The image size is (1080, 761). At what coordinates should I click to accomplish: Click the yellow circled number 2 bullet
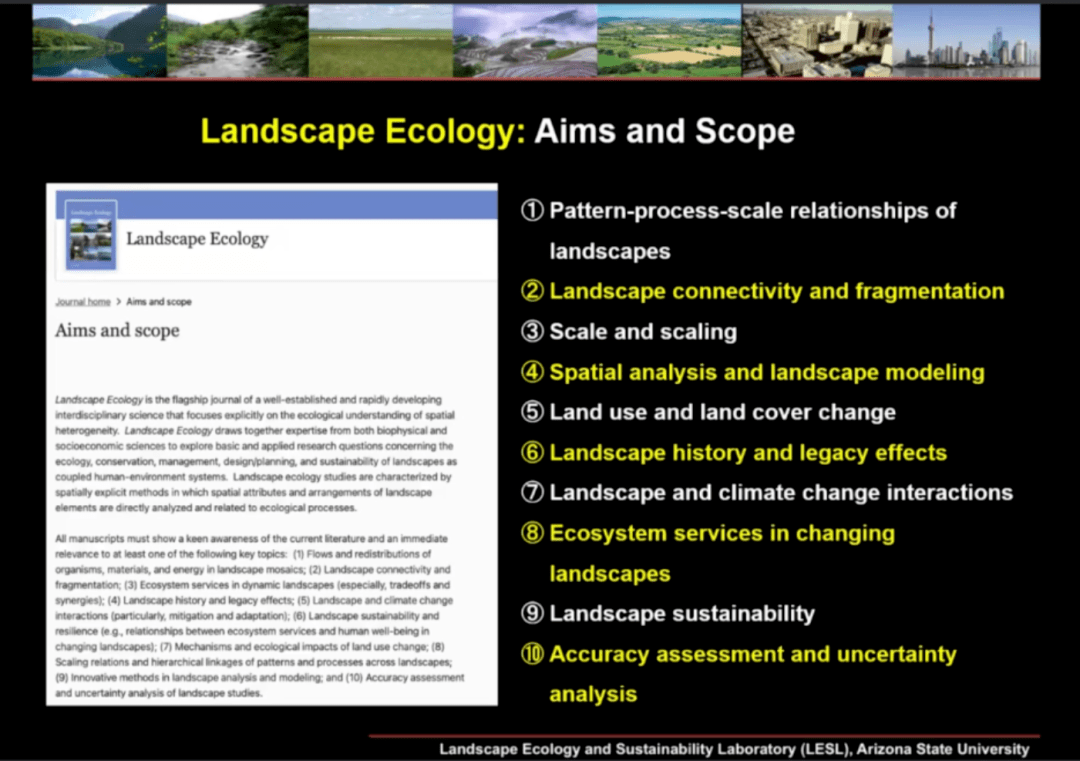point(533,292)
